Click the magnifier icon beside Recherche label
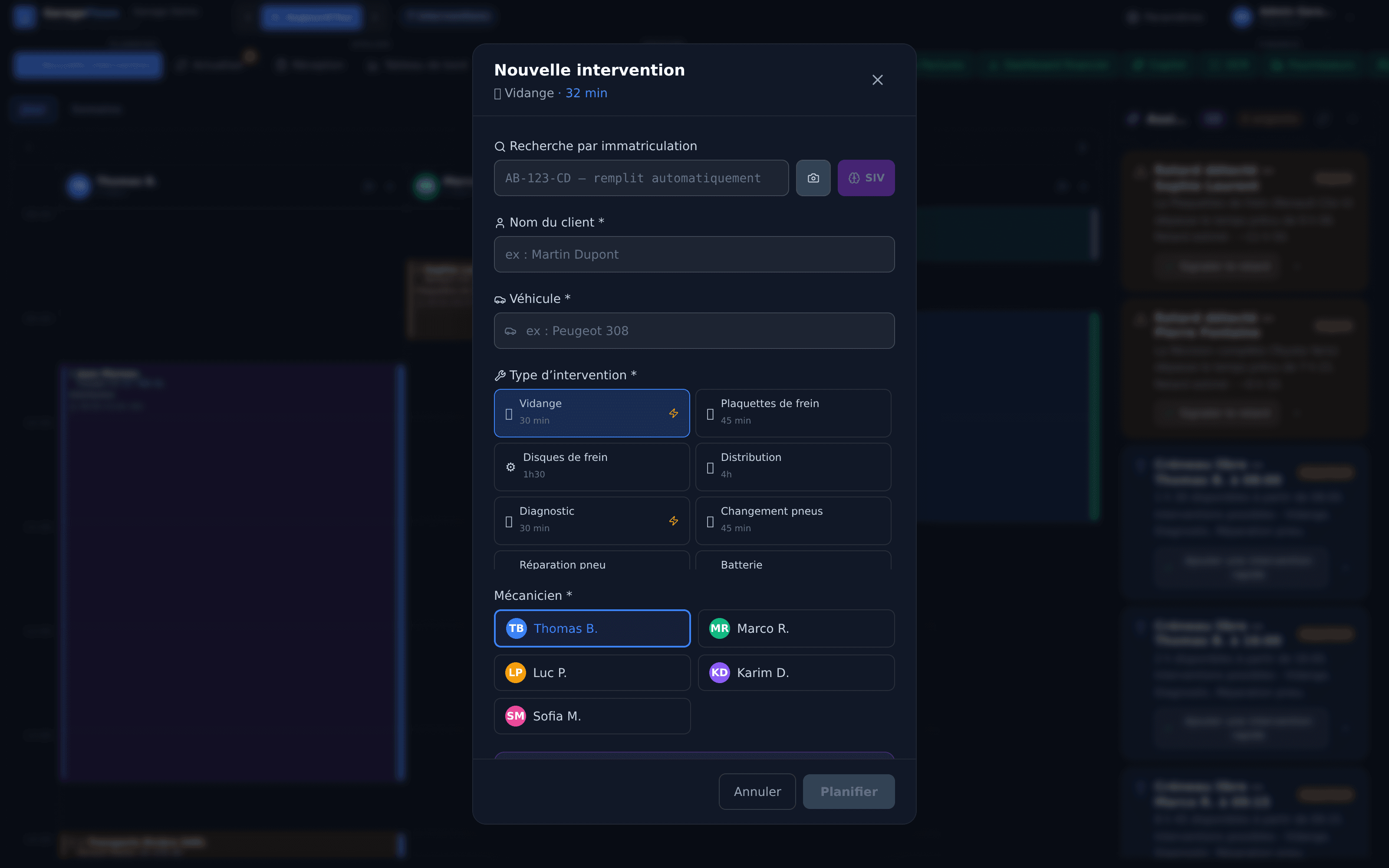This screenshot has height=868, width=1389. coord(499,147)
